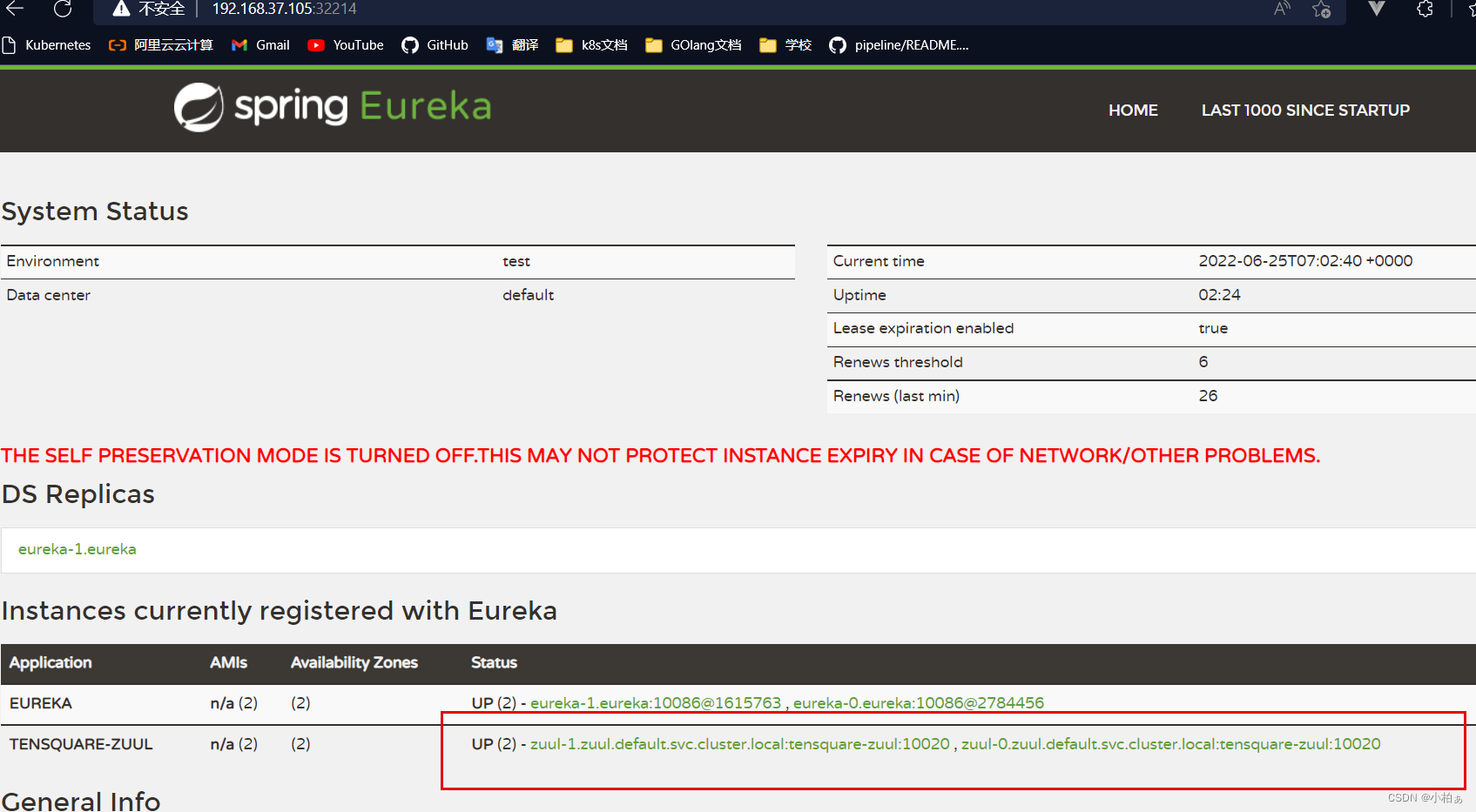Open the k8s文档 bookmark folder

click(x=591, y=45)
